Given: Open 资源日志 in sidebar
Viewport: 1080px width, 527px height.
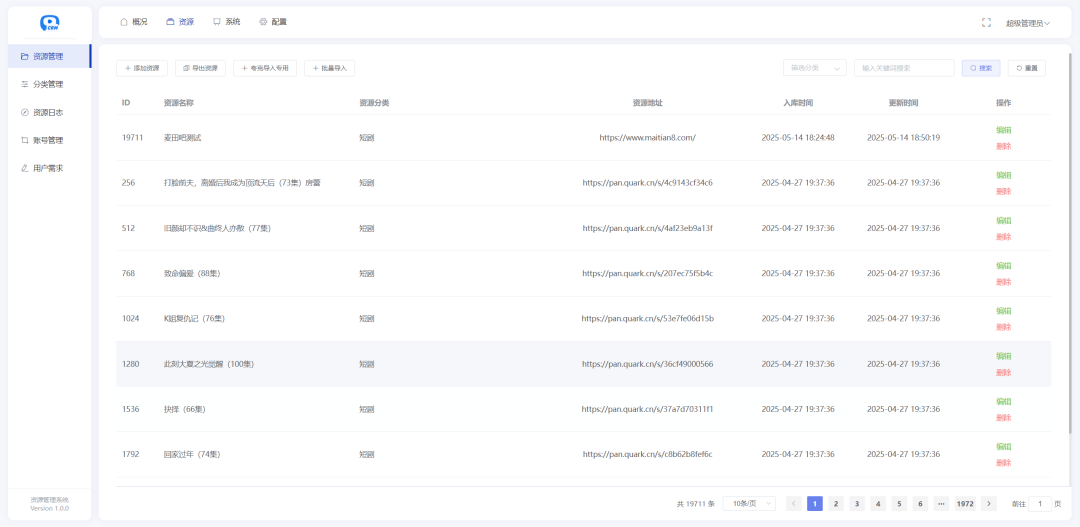Looking at the screenshot, I should pos(50,112).
